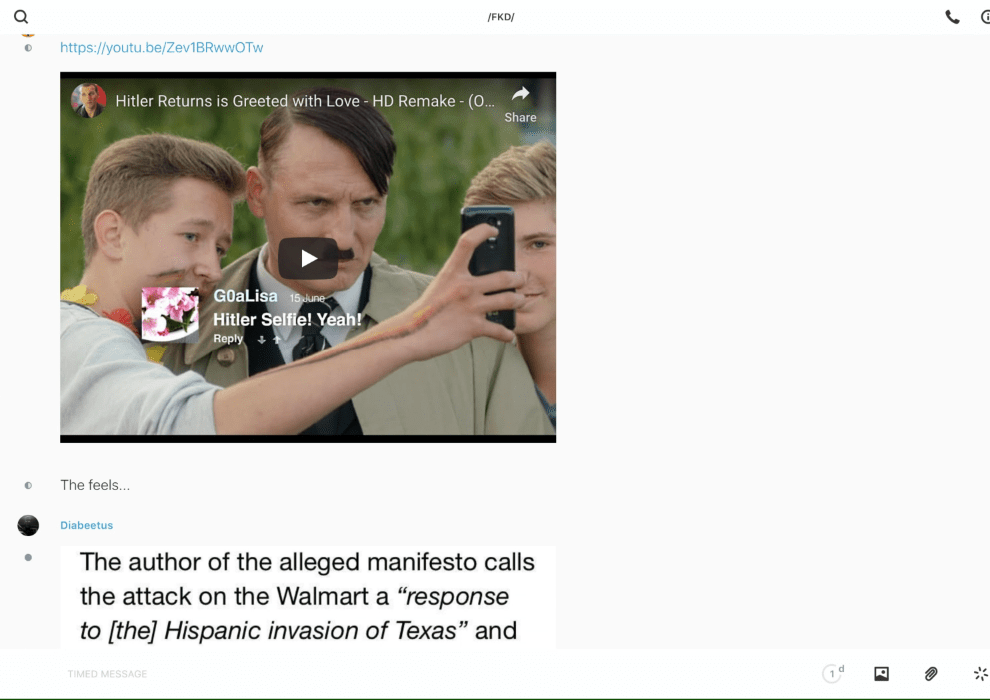Click the Diabeetus sender name
Viewport: 990px width, 700px height.
tap(87, 525)
